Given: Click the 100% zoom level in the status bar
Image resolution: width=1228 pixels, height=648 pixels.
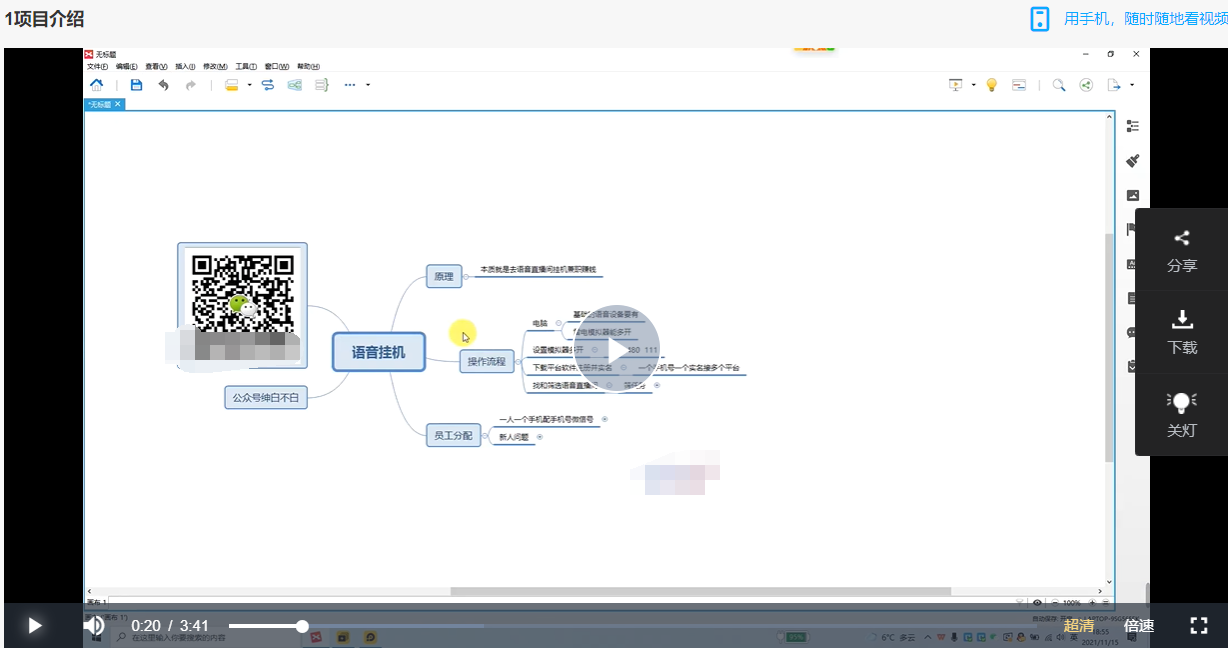Looking at the screenshot, I should pos(1071,603).
